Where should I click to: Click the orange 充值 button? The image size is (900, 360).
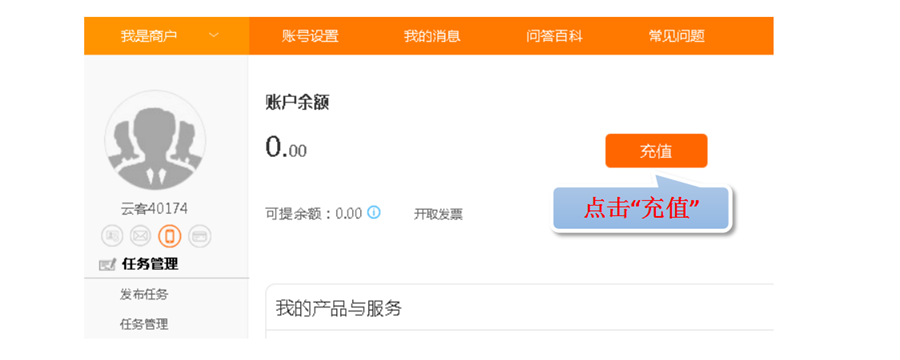click(656, 151)
